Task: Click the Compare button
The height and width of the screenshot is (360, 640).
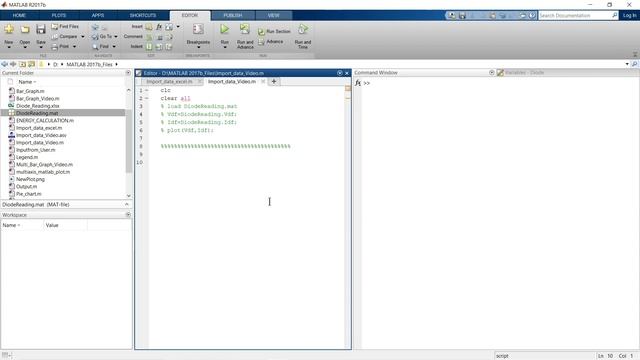Action: [x=64, y=37]
